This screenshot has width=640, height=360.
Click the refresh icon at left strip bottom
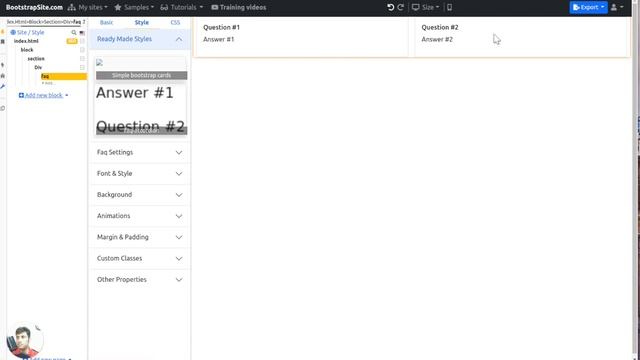click(3, 108)
